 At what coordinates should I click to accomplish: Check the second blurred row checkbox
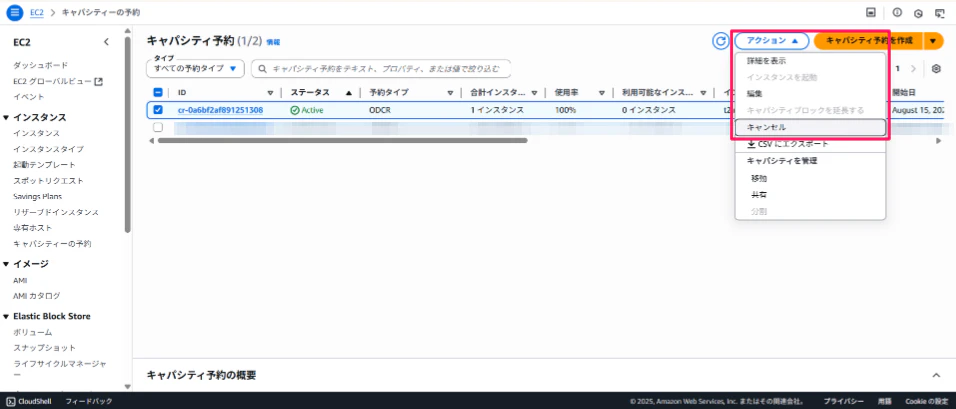158,127
